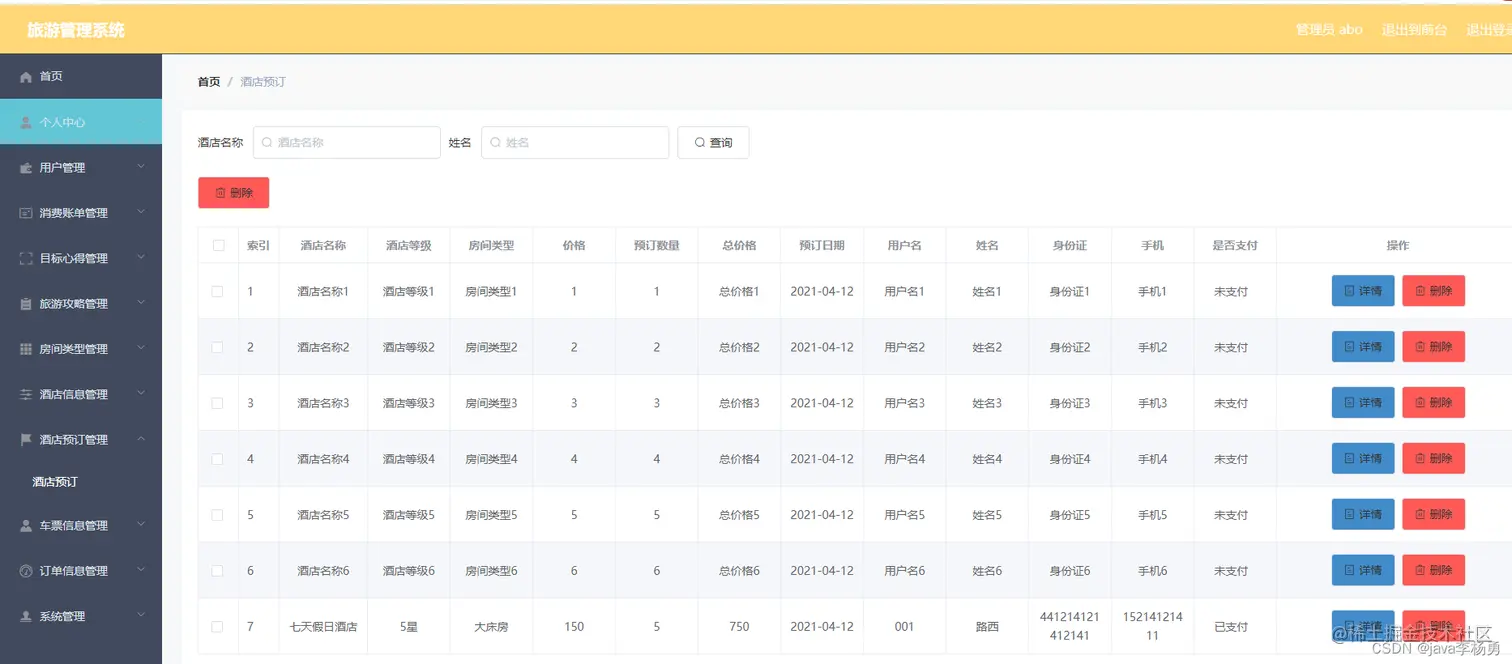Open 个人中心 menu item
This screenshot has height=664, width=1512.
pos(81,122)
